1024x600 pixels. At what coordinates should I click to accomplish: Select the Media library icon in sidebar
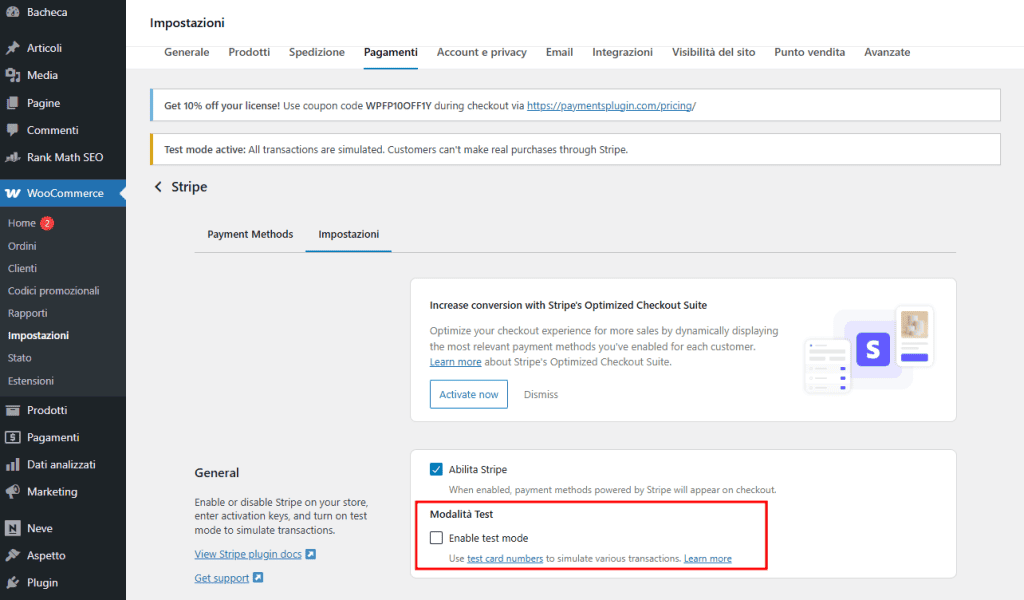pos(14,75)
